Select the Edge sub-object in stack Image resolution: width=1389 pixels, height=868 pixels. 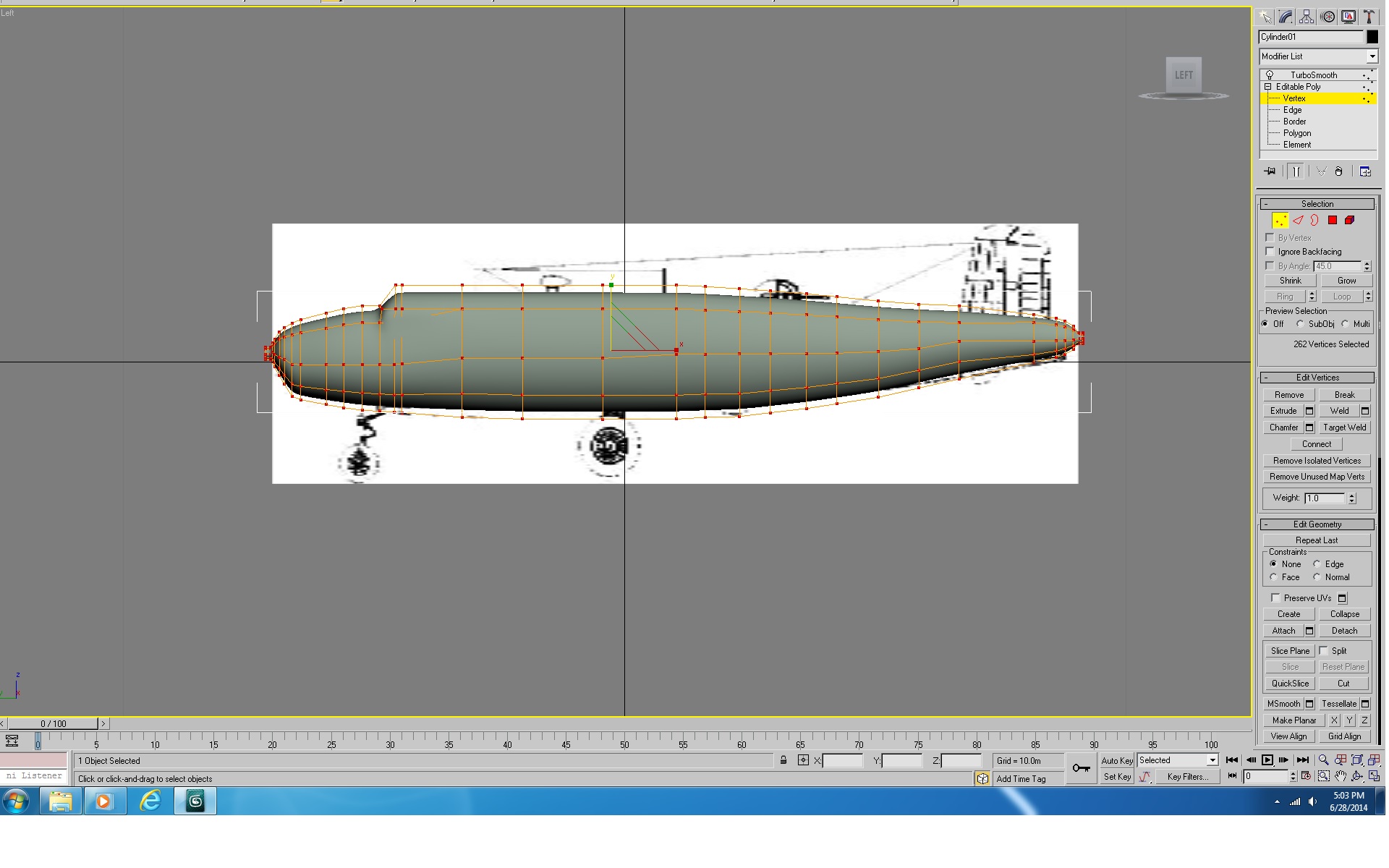[x=1292, y=110]
